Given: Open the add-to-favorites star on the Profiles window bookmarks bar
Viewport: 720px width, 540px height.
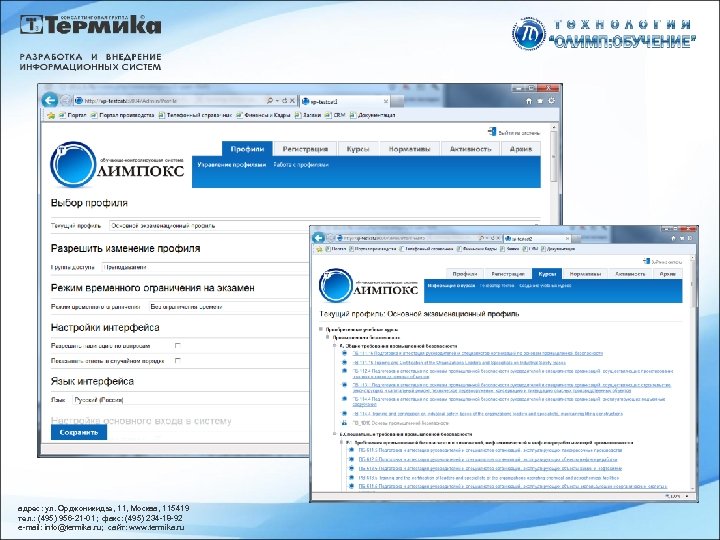Looking at the screenshot, I should click(51, 115).
